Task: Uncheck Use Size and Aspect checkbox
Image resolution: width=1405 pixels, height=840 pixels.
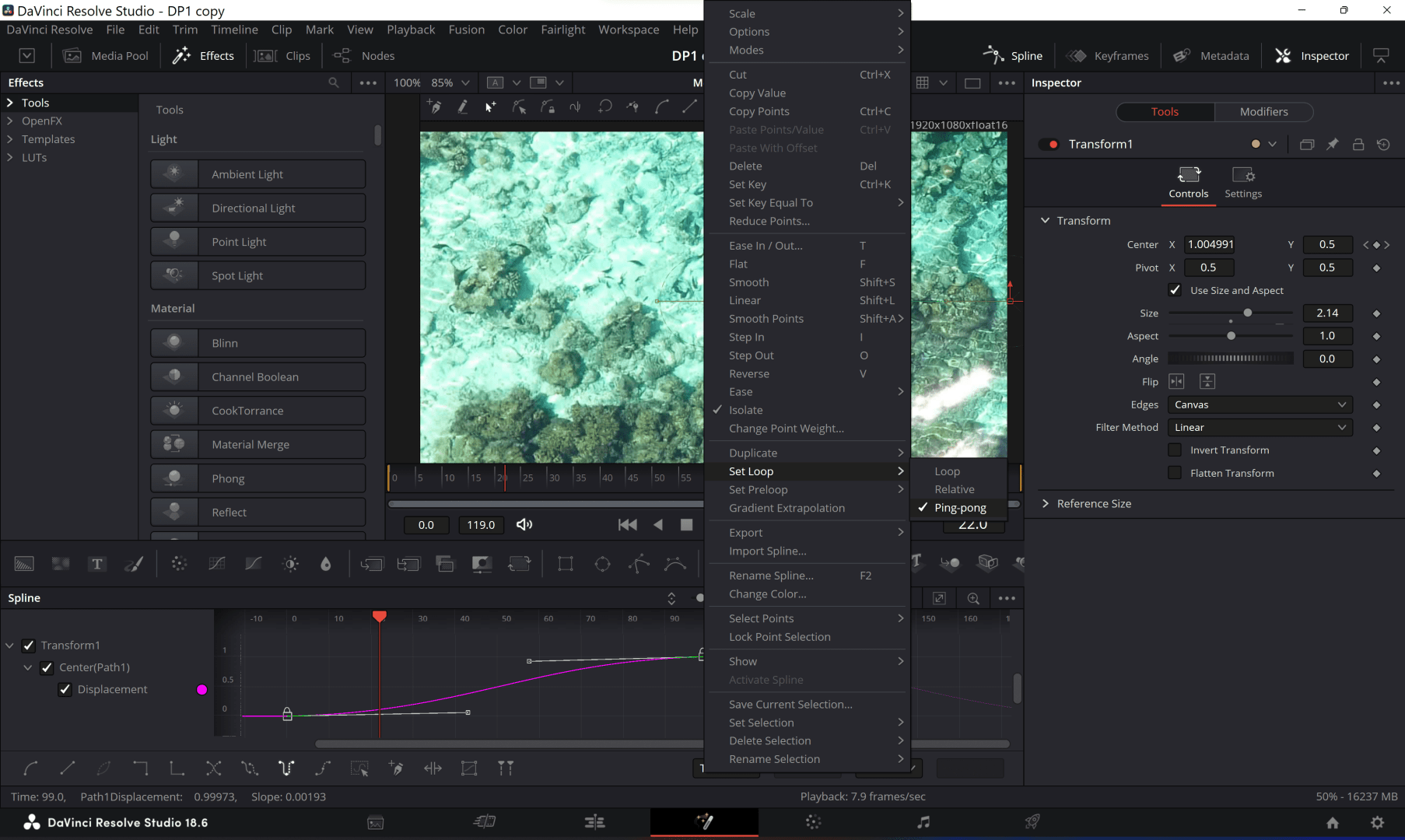Action: point(1175,290)
